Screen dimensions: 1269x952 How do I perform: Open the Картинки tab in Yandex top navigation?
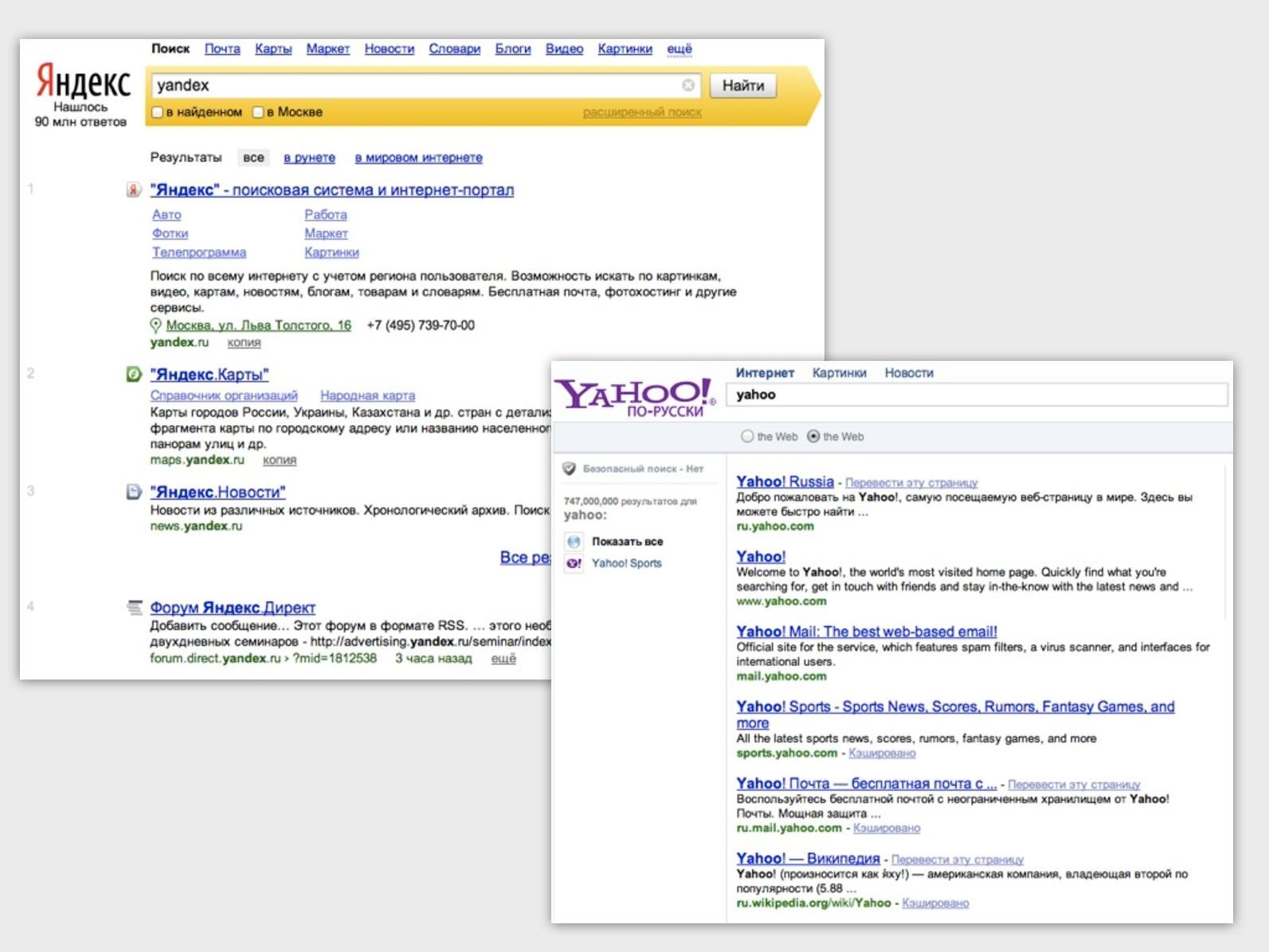[x=625, y=49]
